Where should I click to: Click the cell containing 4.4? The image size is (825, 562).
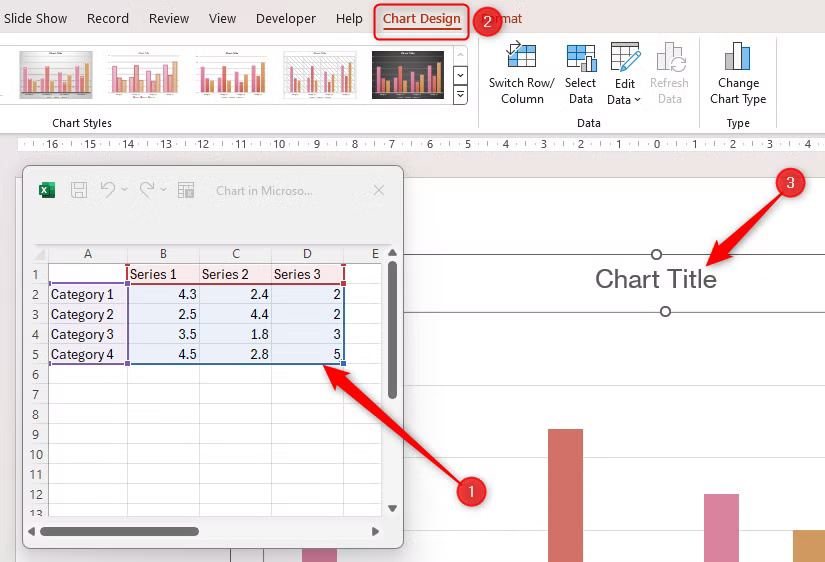[x=235, y=314]
